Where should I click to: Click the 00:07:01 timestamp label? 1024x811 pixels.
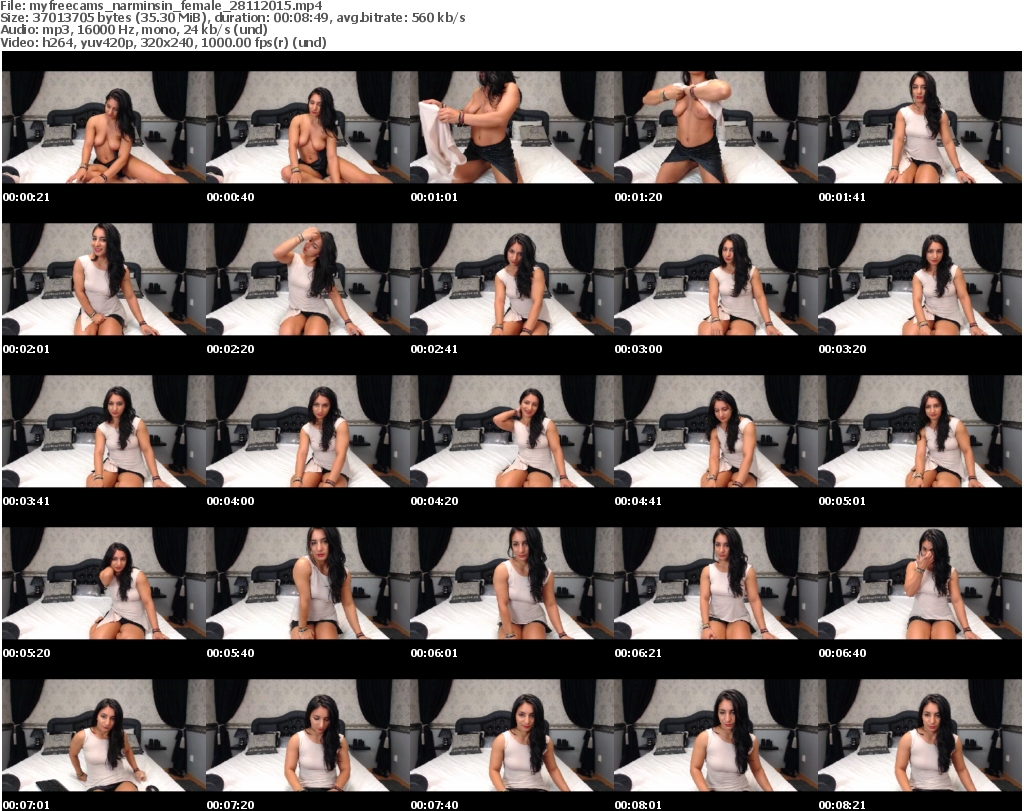tap(26, 805)
